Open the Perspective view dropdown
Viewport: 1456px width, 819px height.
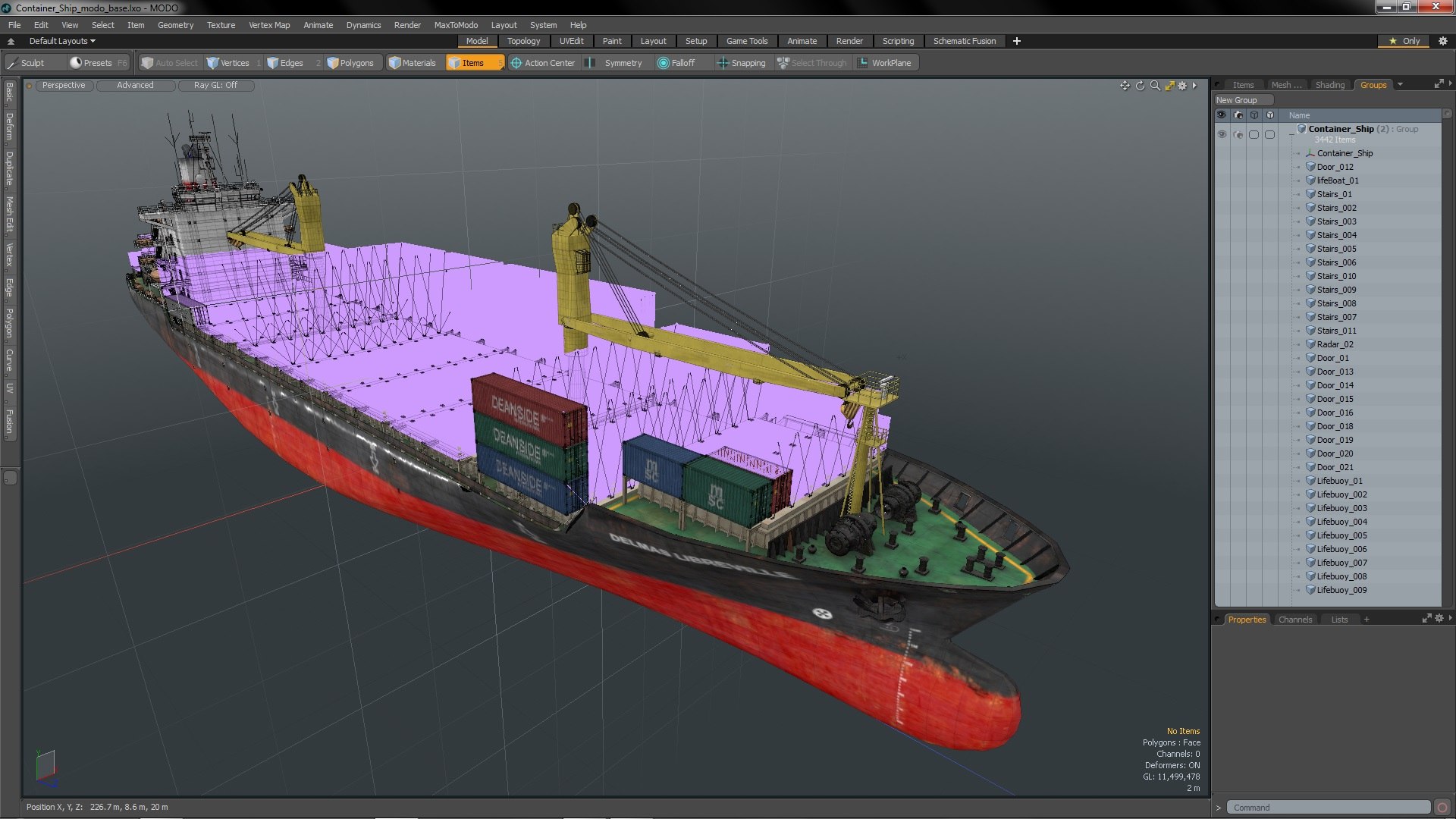(x=64, y=85)
